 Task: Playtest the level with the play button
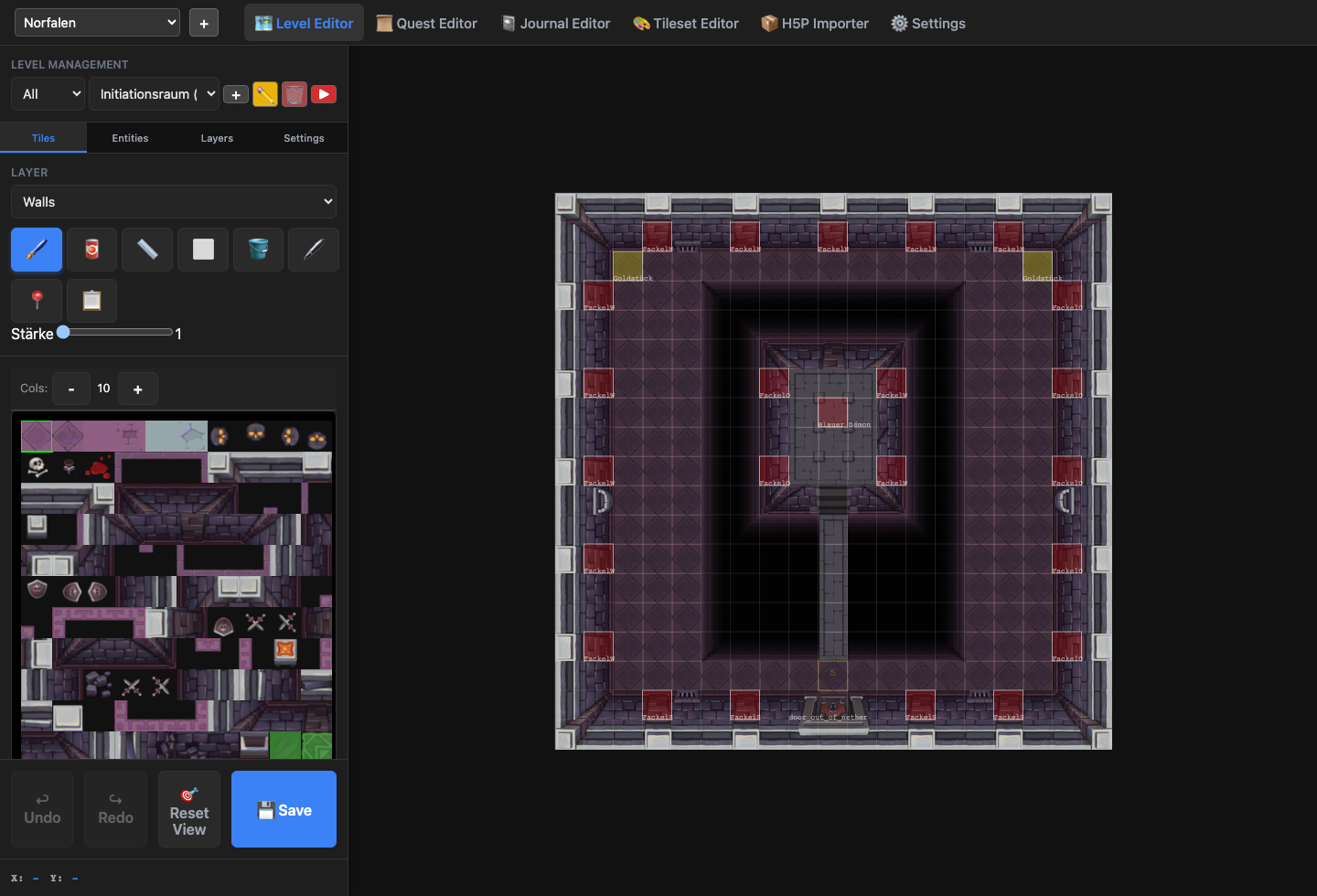(324, 93)
